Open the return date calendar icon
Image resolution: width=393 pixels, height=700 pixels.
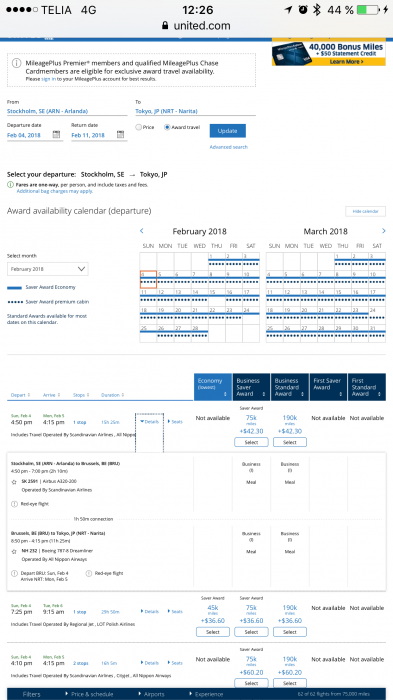coord(121,134)
